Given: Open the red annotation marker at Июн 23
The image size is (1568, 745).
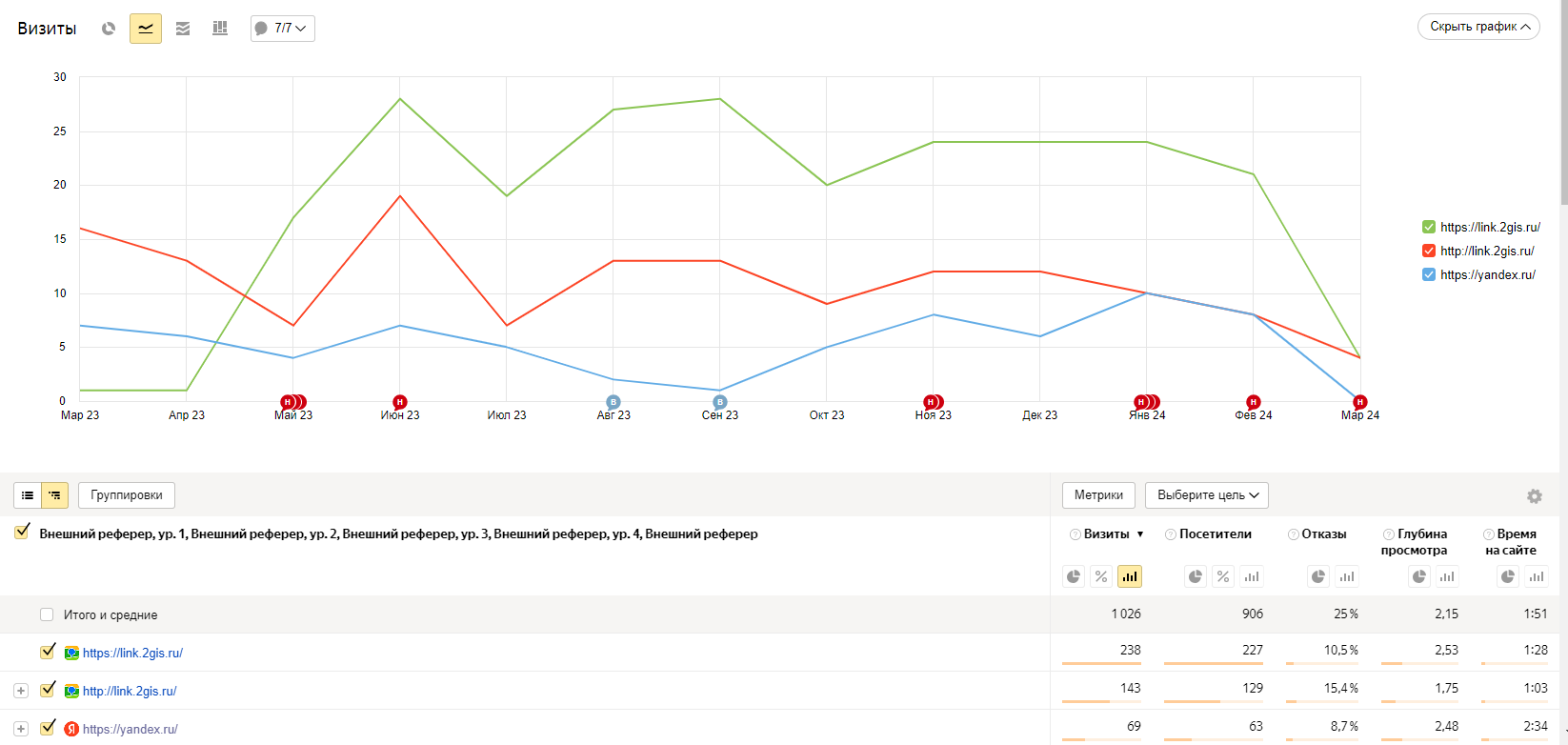Looking at the screenshot, I should click(x=400, y=402).
